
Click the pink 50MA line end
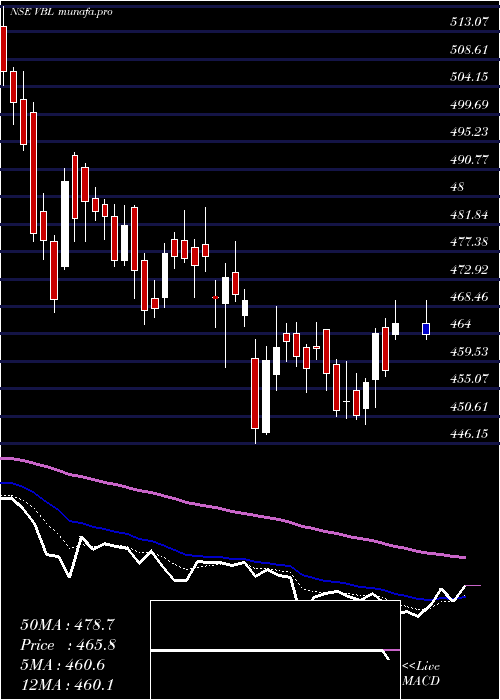pyautogui.click(x=464, y=557)
